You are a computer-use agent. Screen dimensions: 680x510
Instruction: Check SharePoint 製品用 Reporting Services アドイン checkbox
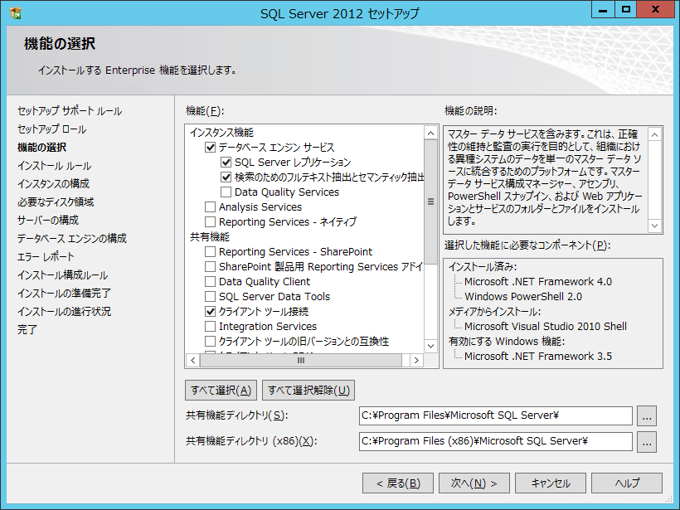(x=210, y=266)
